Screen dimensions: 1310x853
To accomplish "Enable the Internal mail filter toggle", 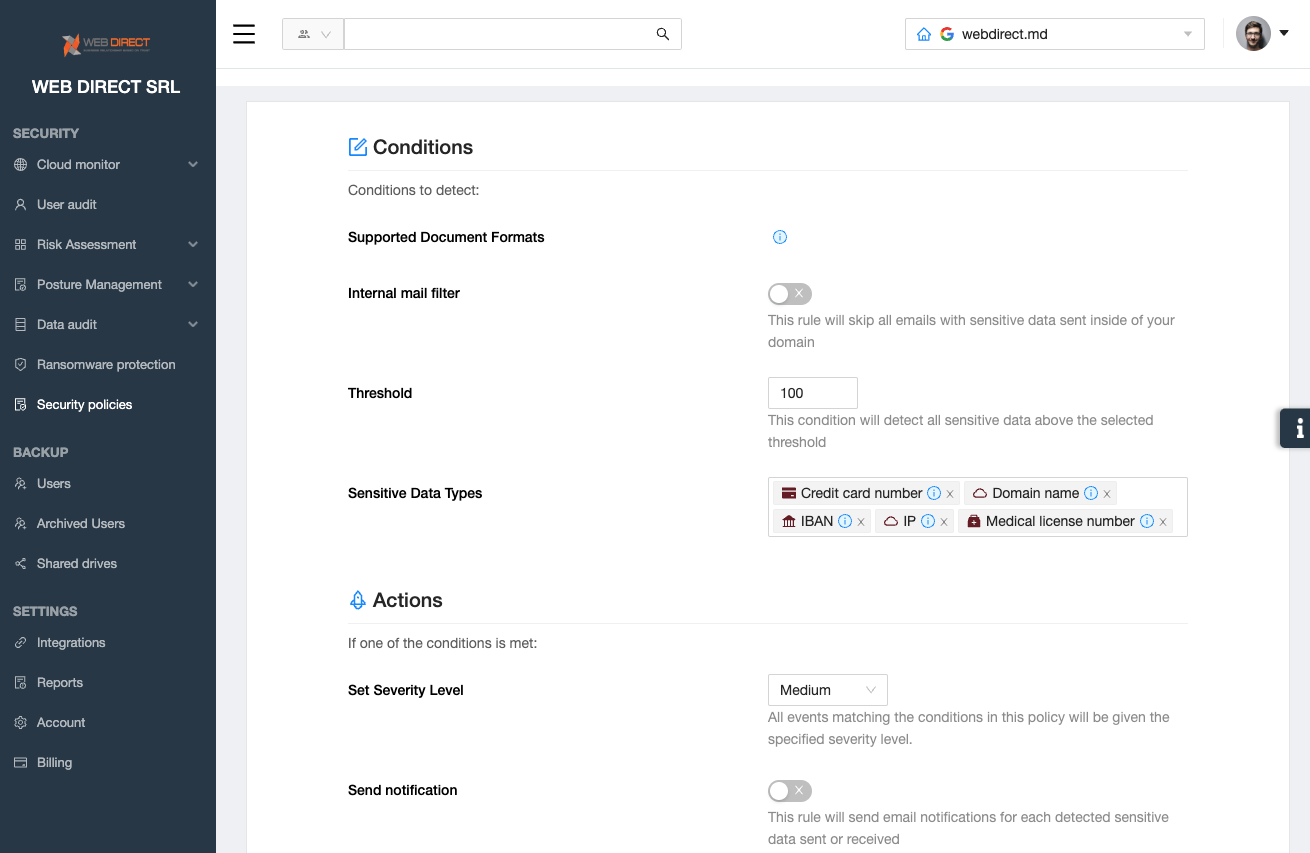I will click(x=789, y=294).
